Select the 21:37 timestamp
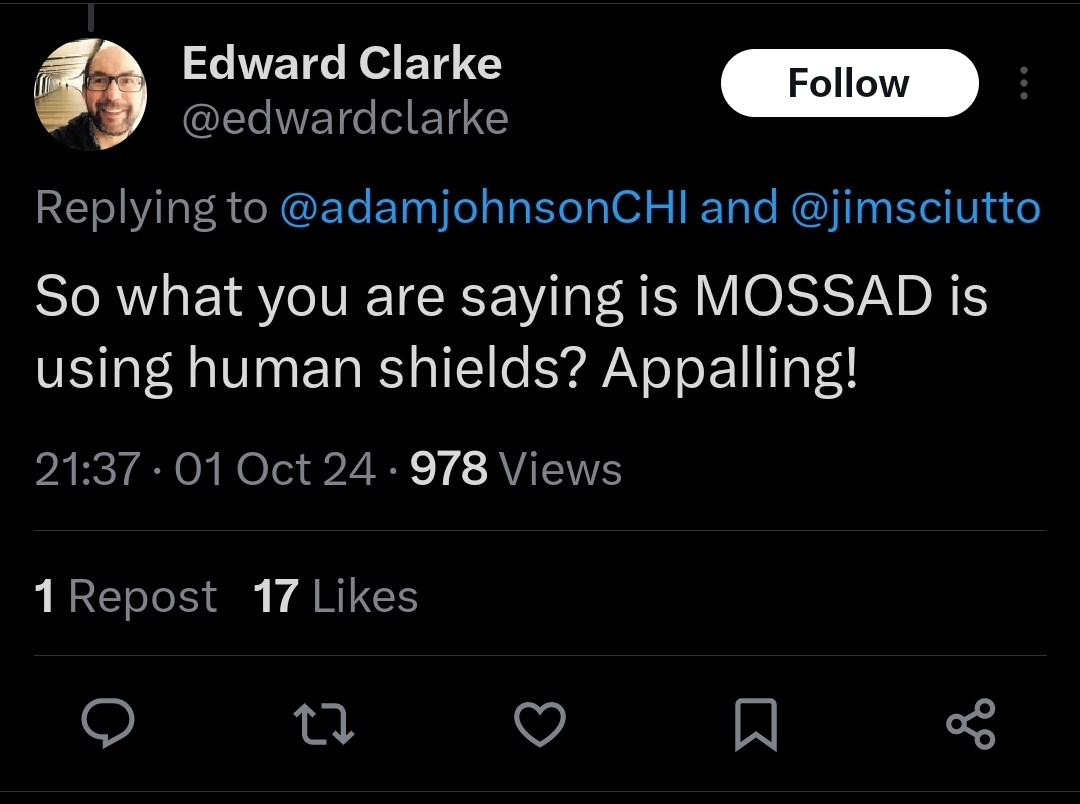This screenshot has width=1080, height=804. pyautogui.click(x=87, y=468)
